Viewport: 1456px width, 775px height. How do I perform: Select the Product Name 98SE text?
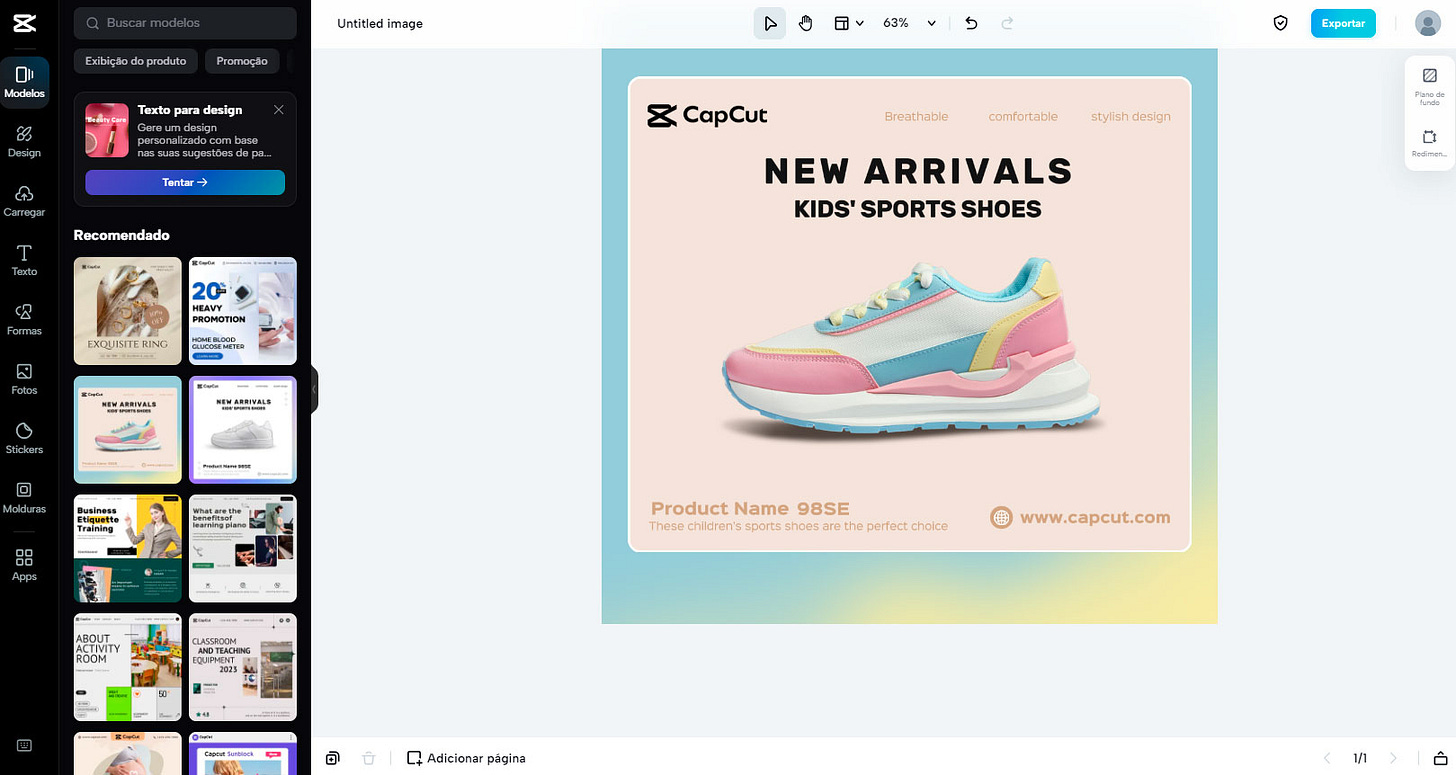click(750, 508)
